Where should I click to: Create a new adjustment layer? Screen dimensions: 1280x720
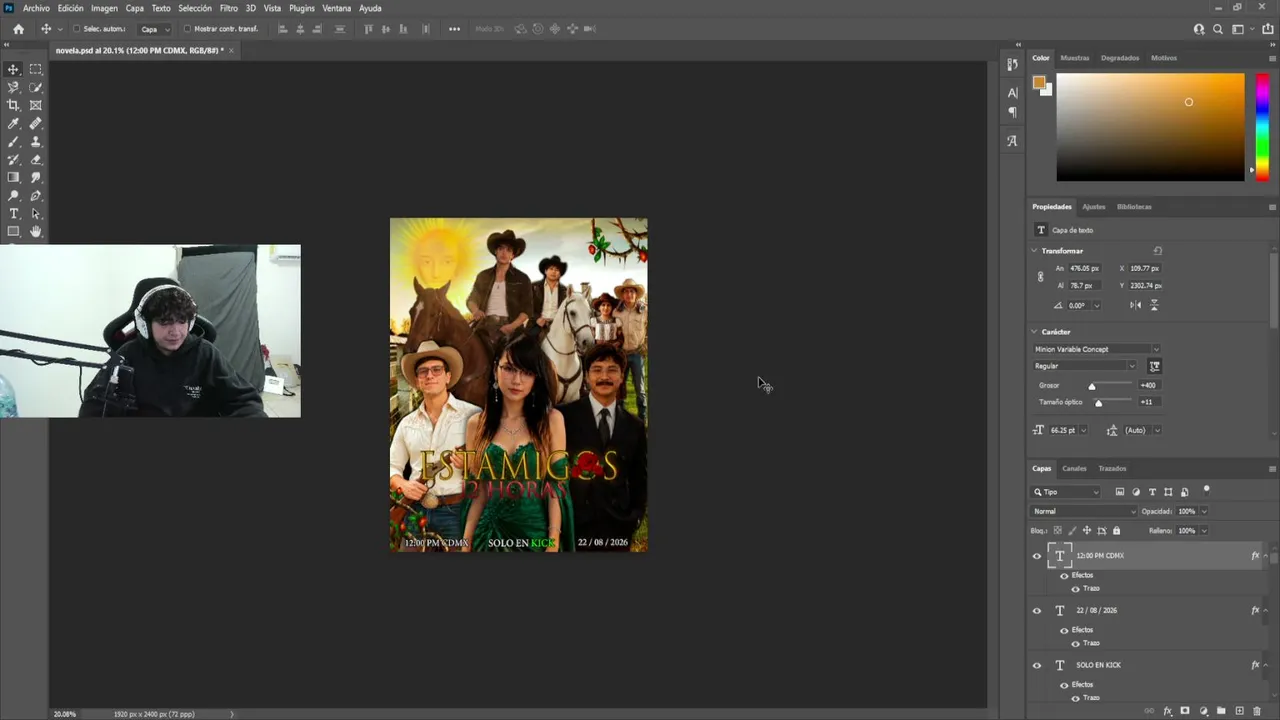click(1203, 711)
